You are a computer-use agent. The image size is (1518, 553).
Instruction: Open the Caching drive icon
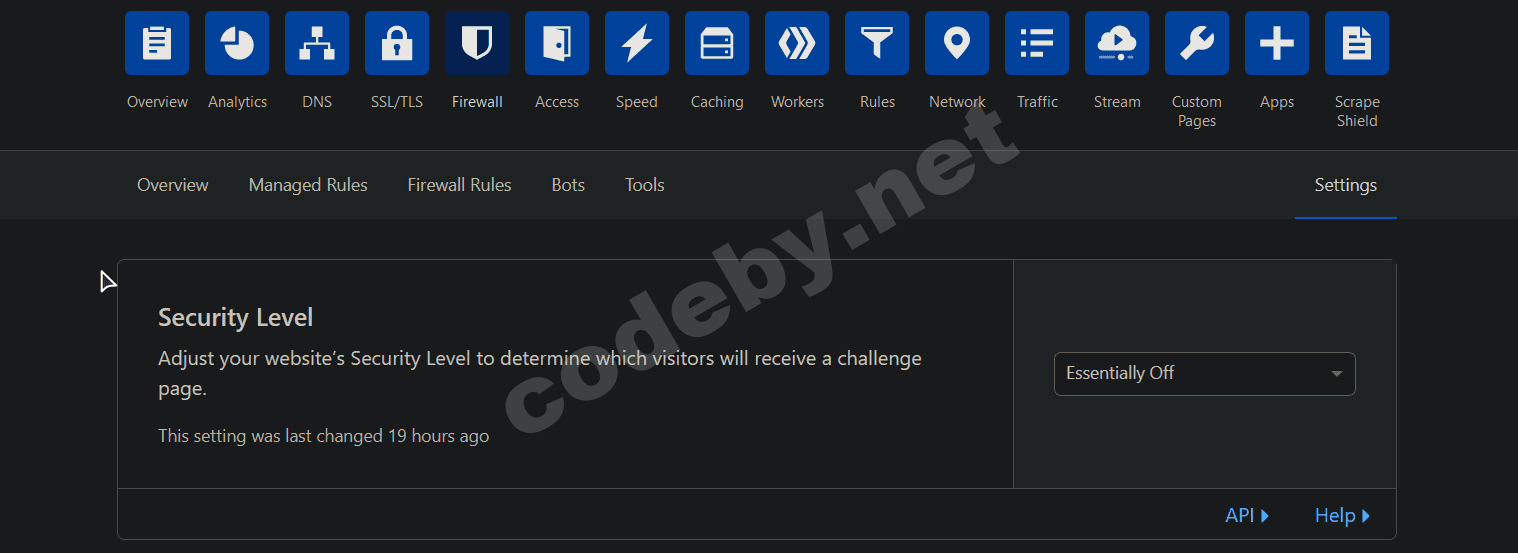pyautogui.click(x=717, y=43)
